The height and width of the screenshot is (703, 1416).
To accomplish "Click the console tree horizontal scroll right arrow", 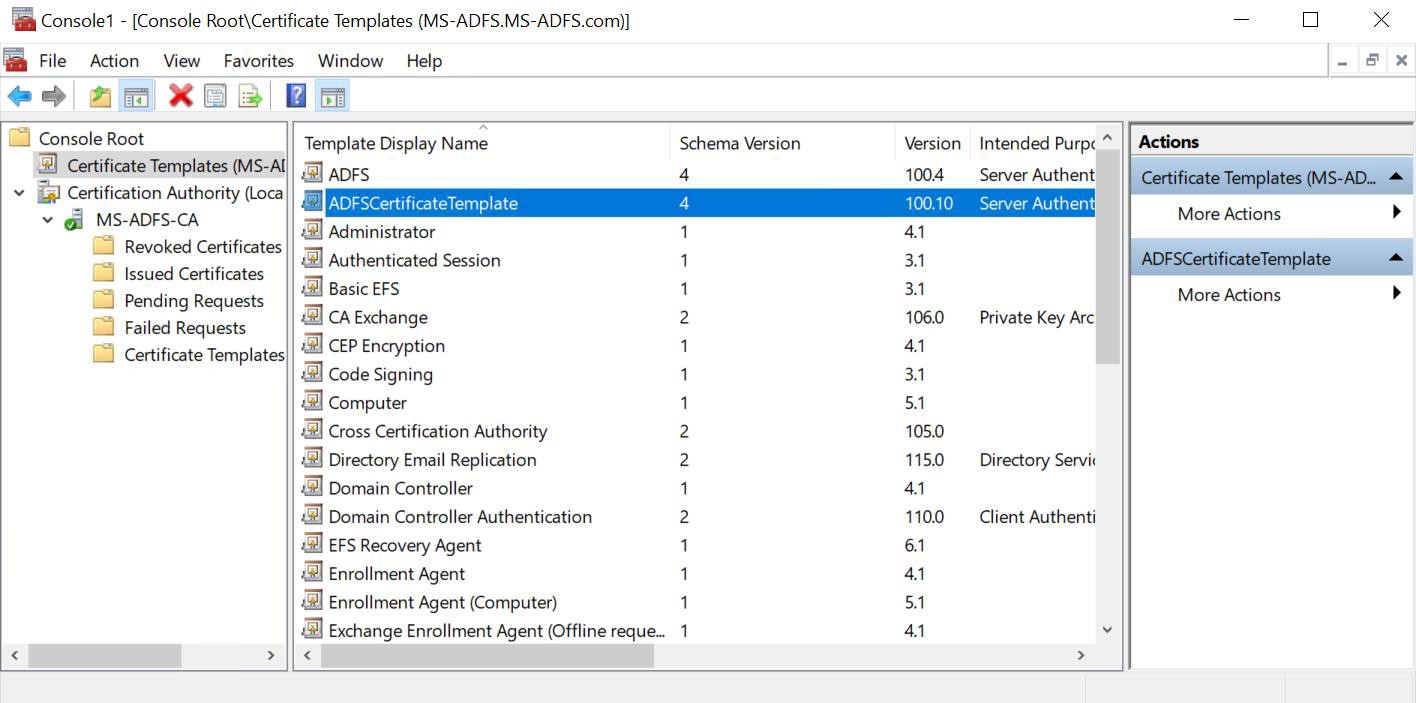I will [x=270, y=655].
